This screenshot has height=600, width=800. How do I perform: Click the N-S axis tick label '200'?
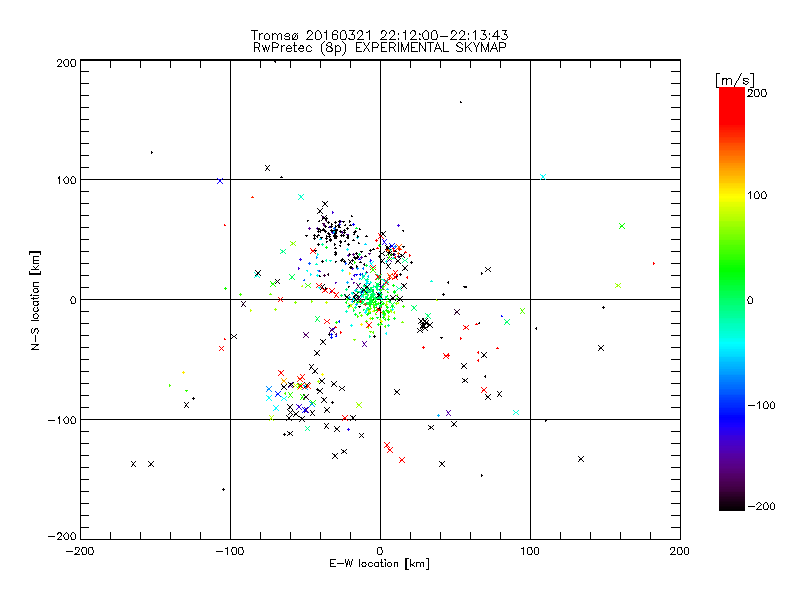66,63
